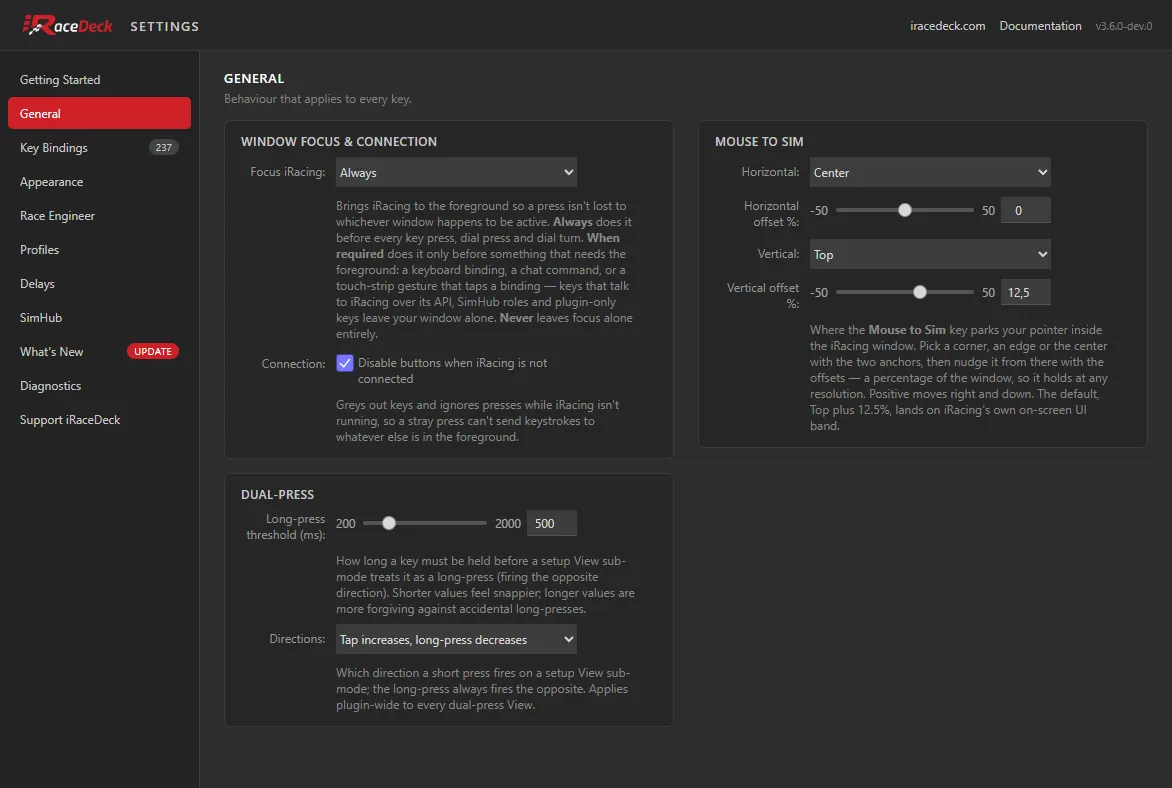Click 'Behaviour that applies to every key.' text
The height and width of the screenshot is (788, 1172).
coord(318,99)
